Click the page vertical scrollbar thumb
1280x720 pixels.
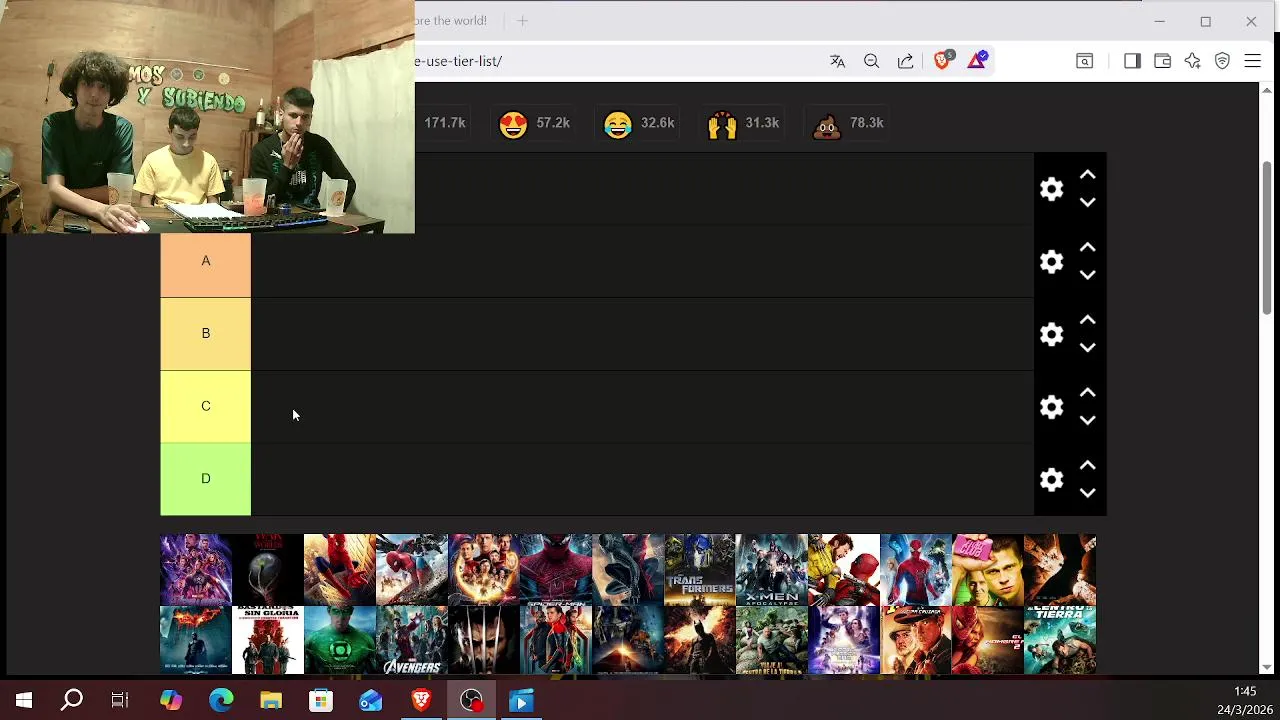point(1267,238)
